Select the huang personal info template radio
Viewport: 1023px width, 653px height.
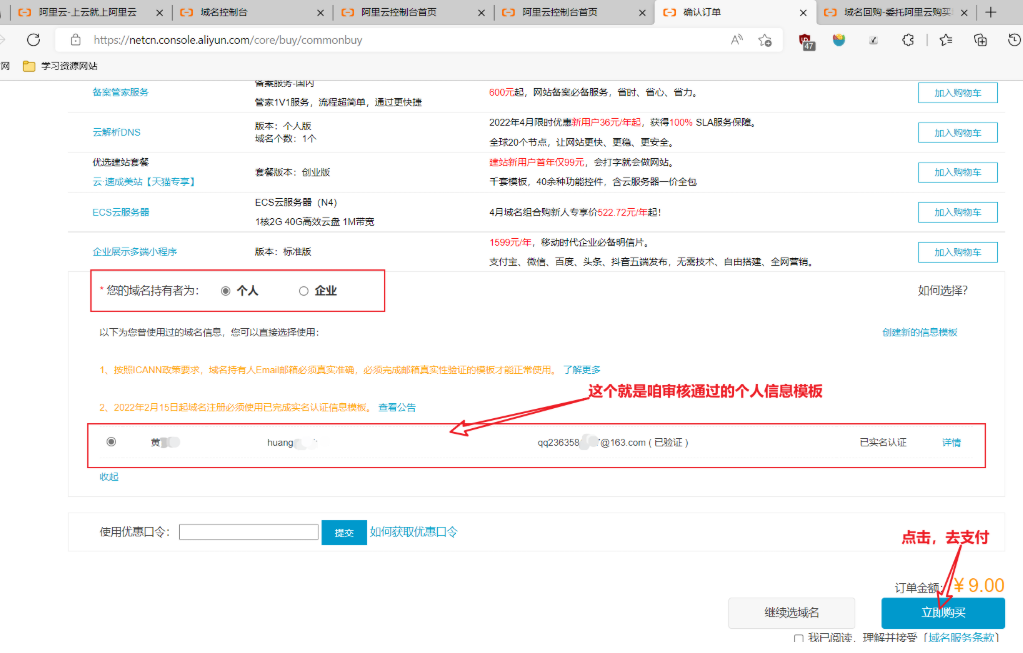point(112,442)
